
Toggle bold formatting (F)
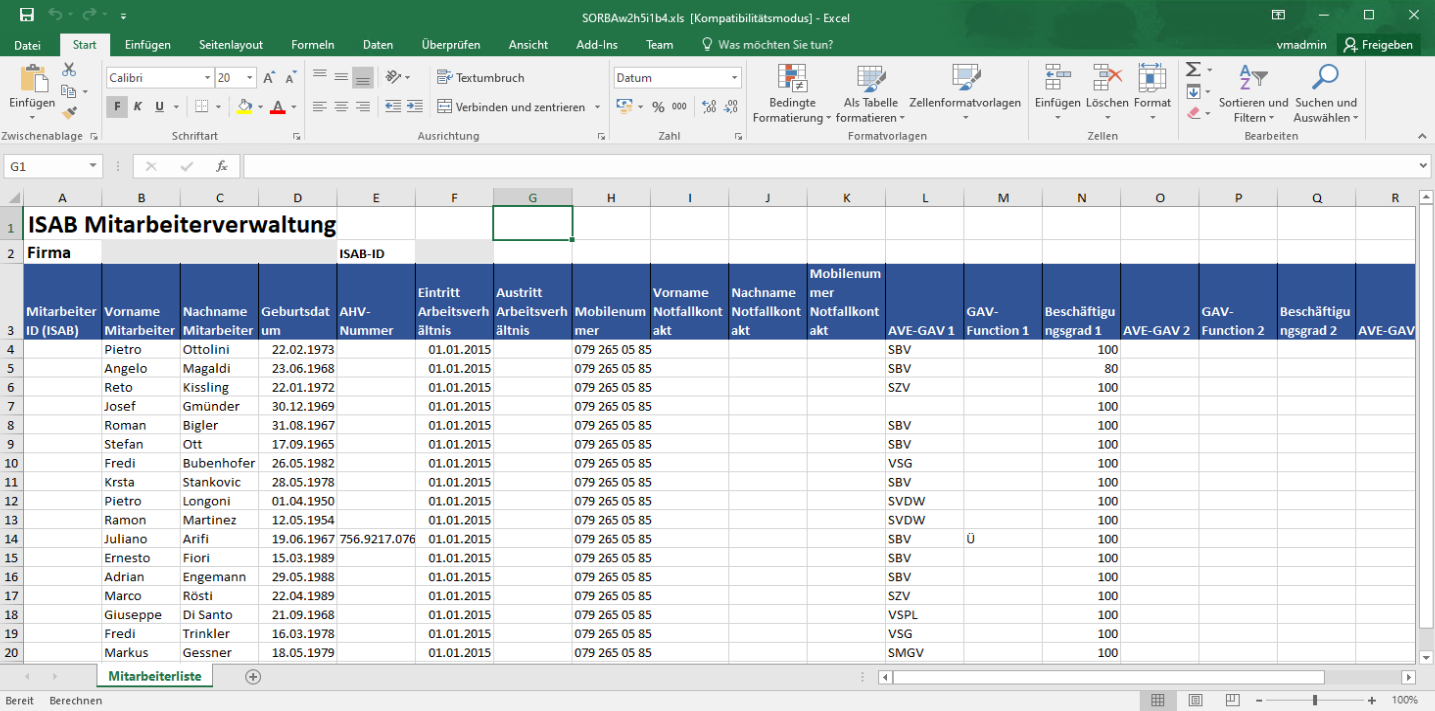click(117, 107)
